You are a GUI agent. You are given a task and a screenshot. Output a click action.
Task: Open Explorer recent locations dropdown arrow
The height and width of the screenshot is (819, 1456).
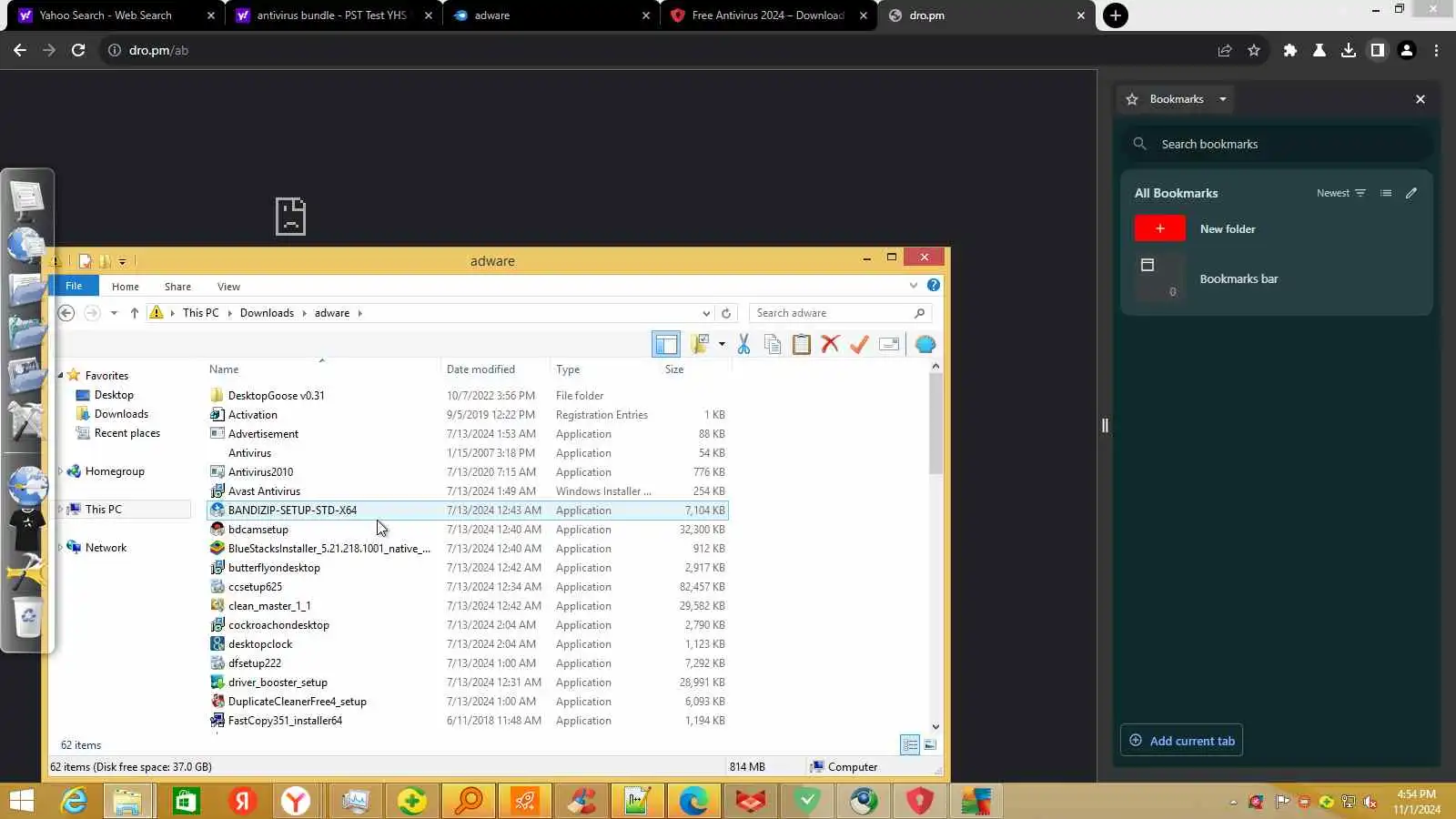tap(114, 313)
